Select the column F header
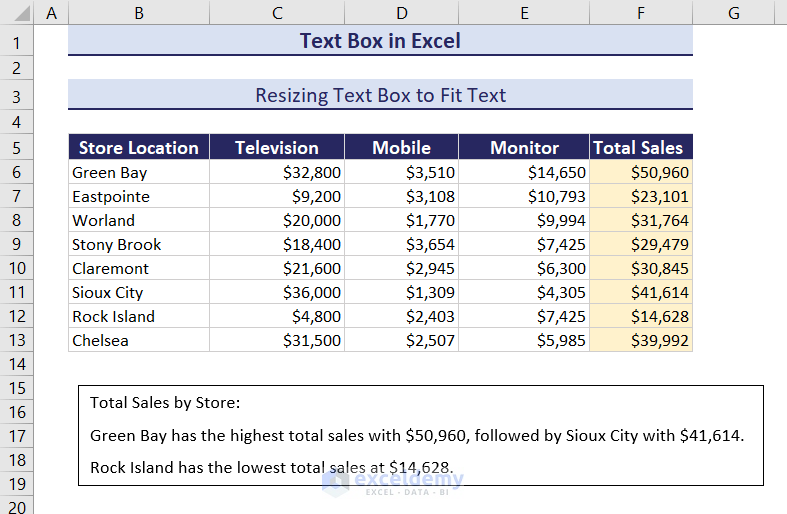787x514 pixels. (640, 13)
